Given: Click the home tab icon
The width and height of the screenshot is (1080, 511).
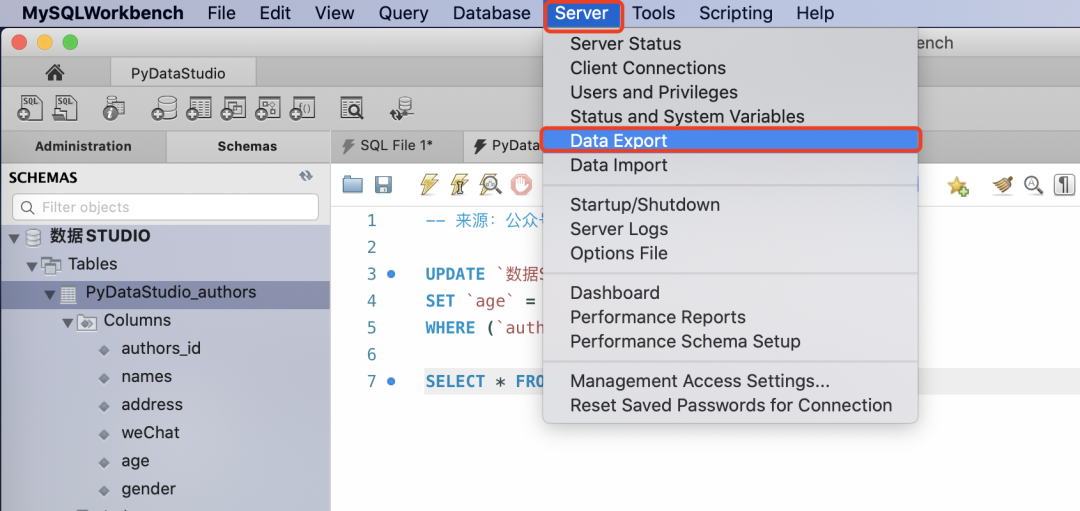Looking at the screenshot, I should 54,72.
